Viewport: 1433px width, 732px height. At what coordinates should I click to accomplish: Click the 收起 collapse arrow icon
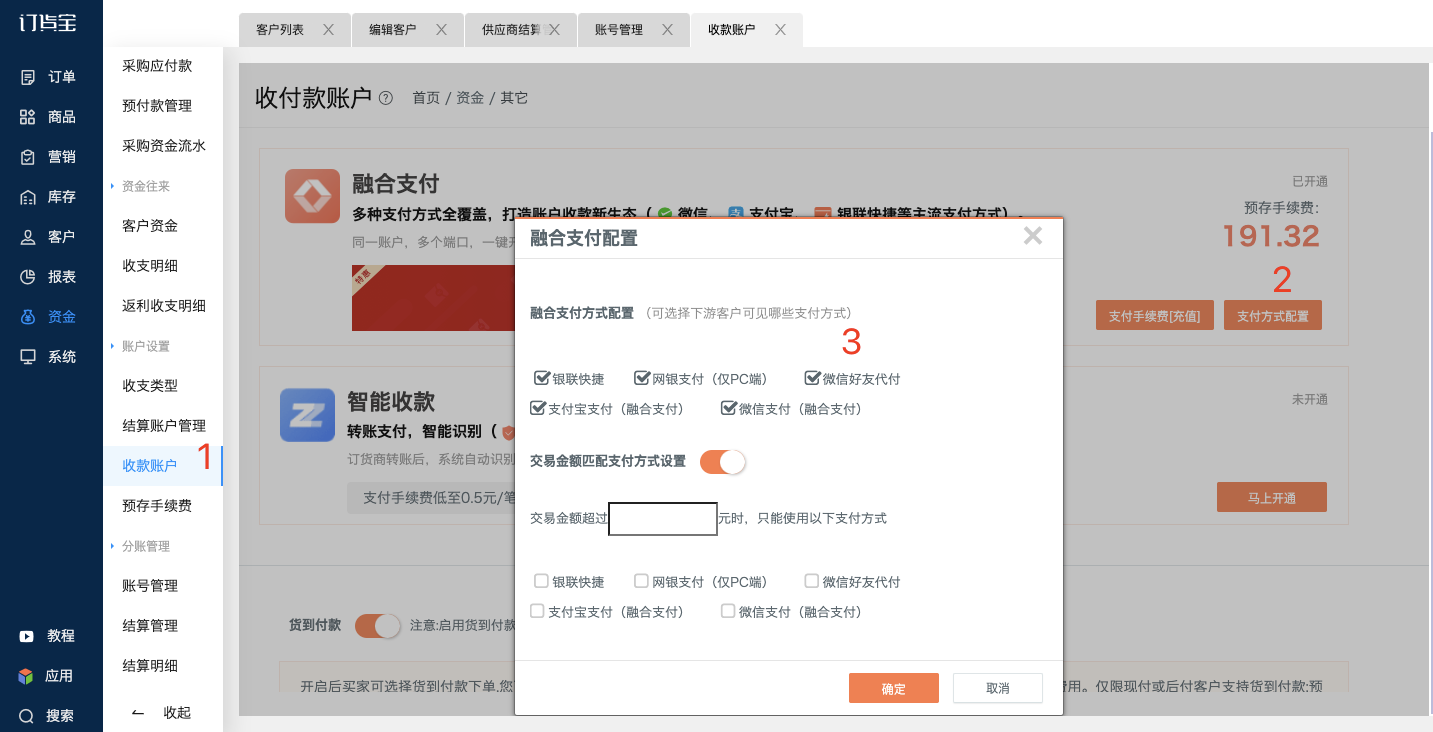(138, 713)
